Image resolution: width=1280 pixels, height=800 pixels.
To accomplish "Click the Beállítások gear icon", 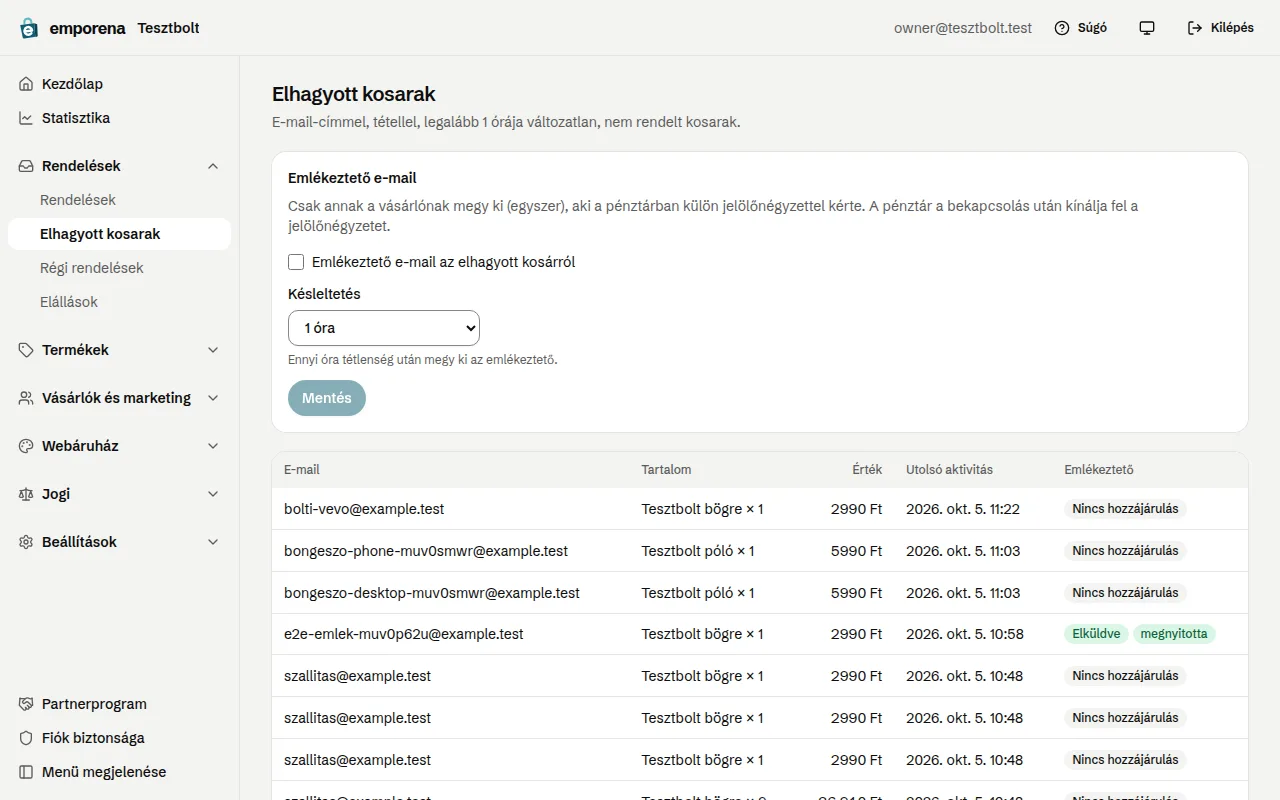I will click(26, 542).
